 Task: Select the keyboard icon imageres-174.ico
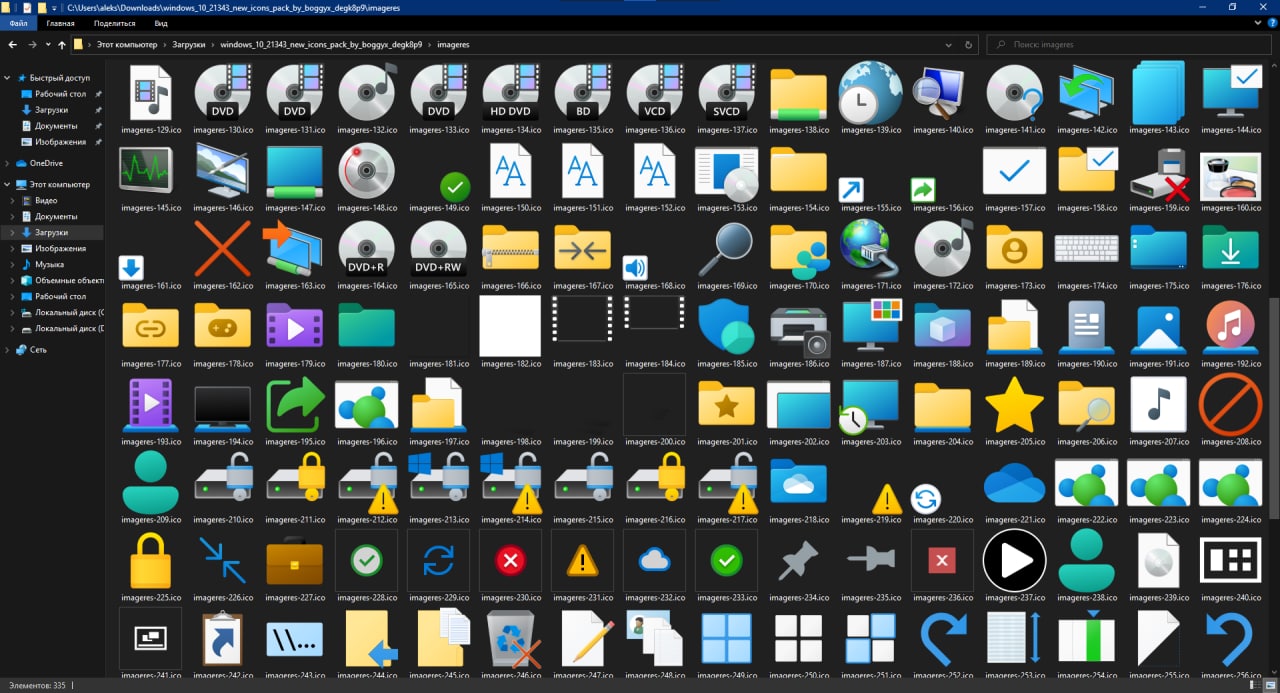point(1087,248)
